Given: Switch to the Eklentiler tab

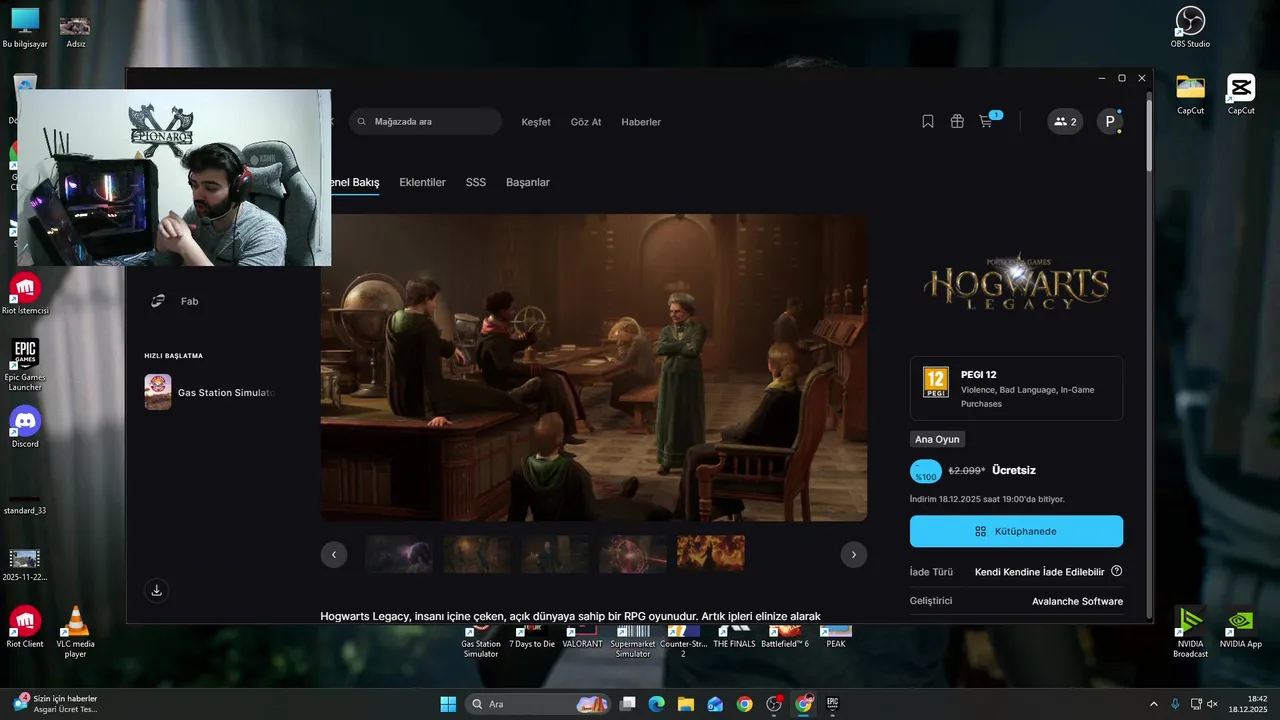Looking at the screenshot, I should coord(422,182).
